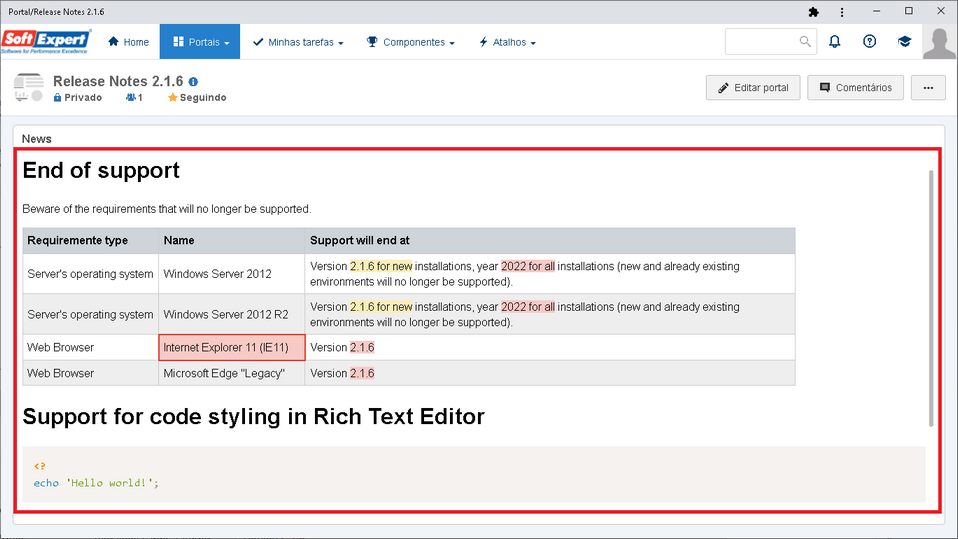
Task: Click the Editar portal button
Action: tap(753, 87)
